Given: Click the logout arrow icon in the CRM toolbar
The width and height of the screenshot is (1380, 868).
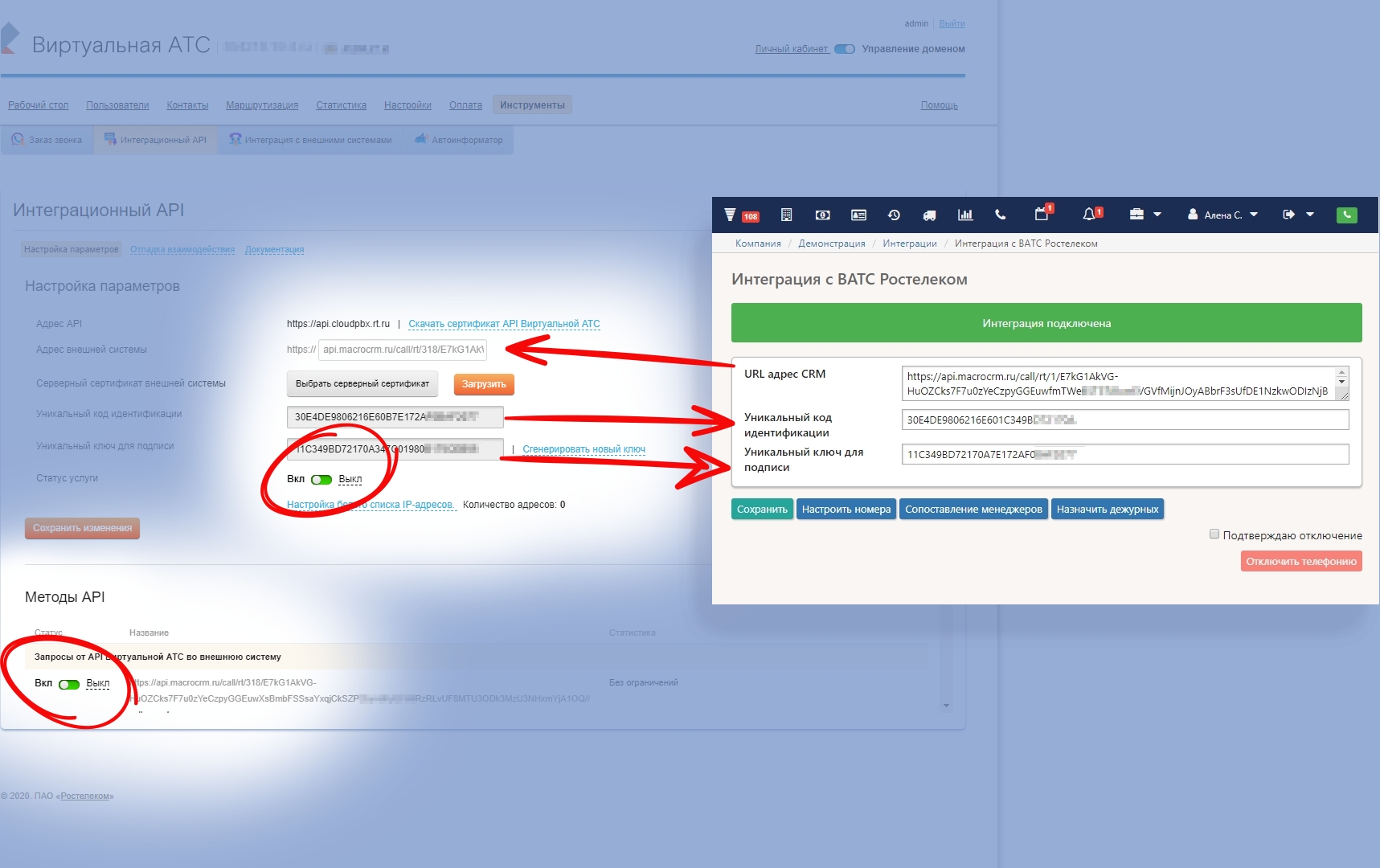Looking at the screenshot, I should tap(1289, 215).
